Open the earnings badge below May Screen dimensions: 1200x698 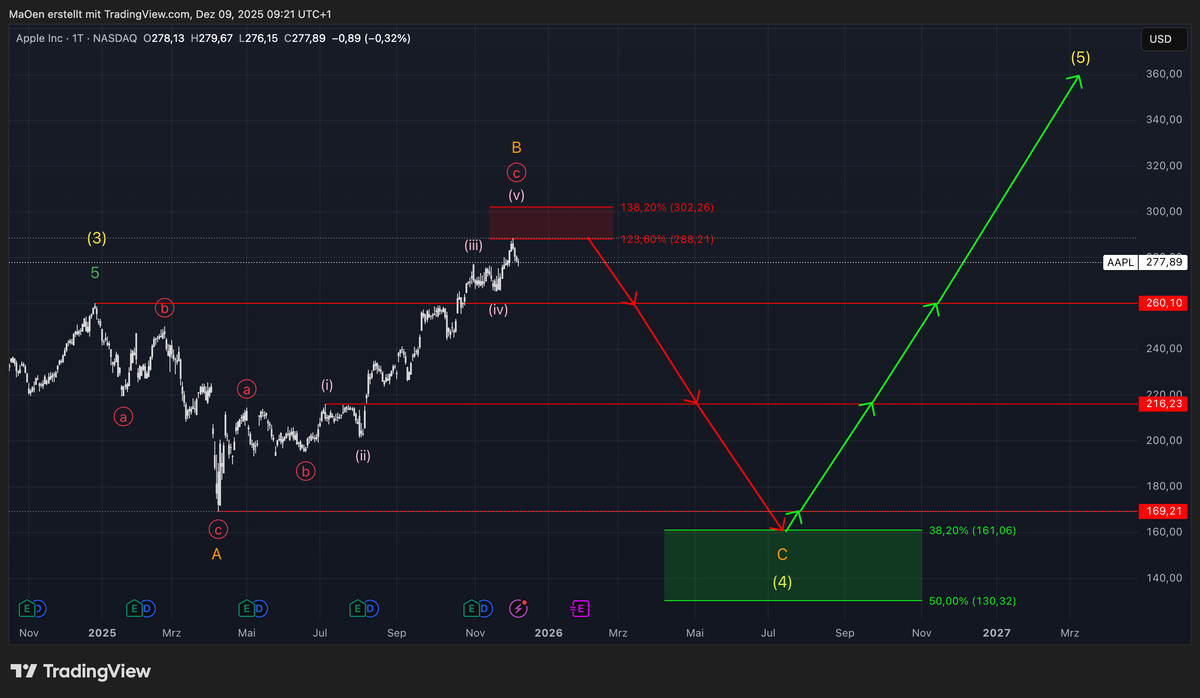[246, 608]
